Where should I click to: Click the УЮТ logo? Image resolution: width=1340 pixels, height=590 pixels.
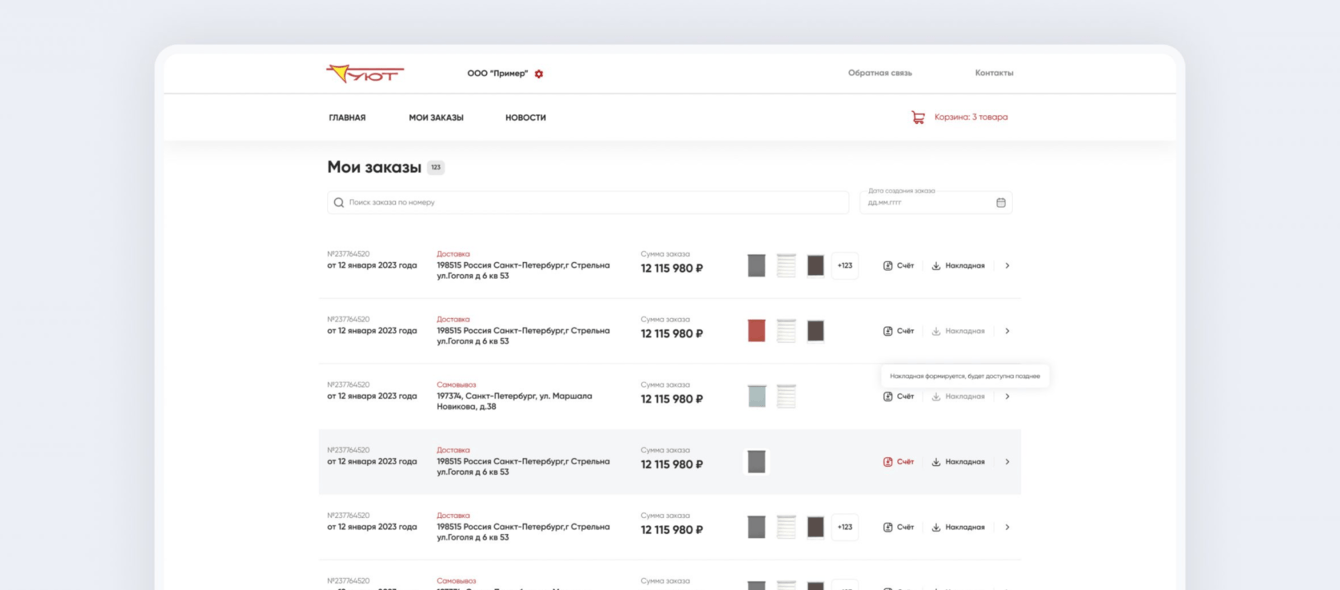point(365,73)
